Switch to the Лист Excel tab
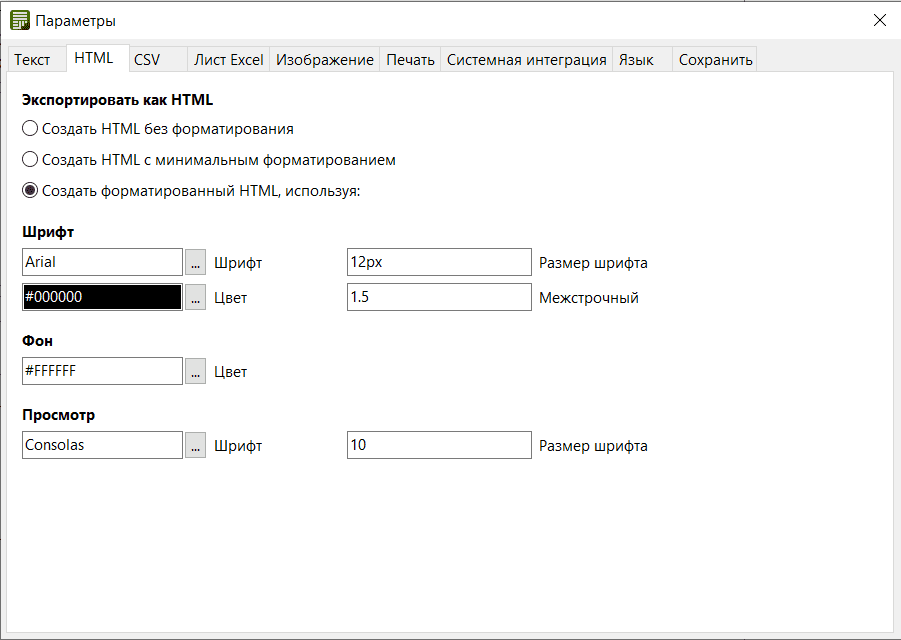 coord(228,60)
